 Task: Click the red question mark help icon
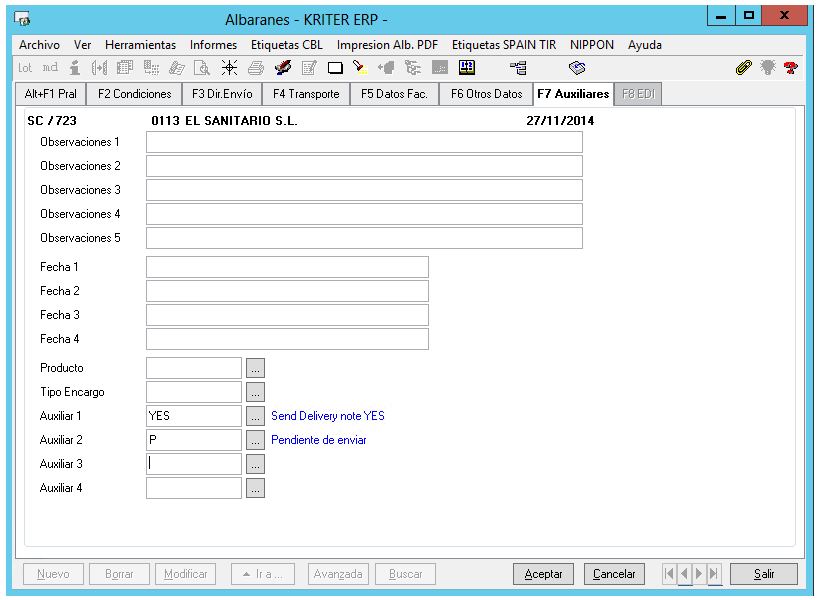[791, 68]
